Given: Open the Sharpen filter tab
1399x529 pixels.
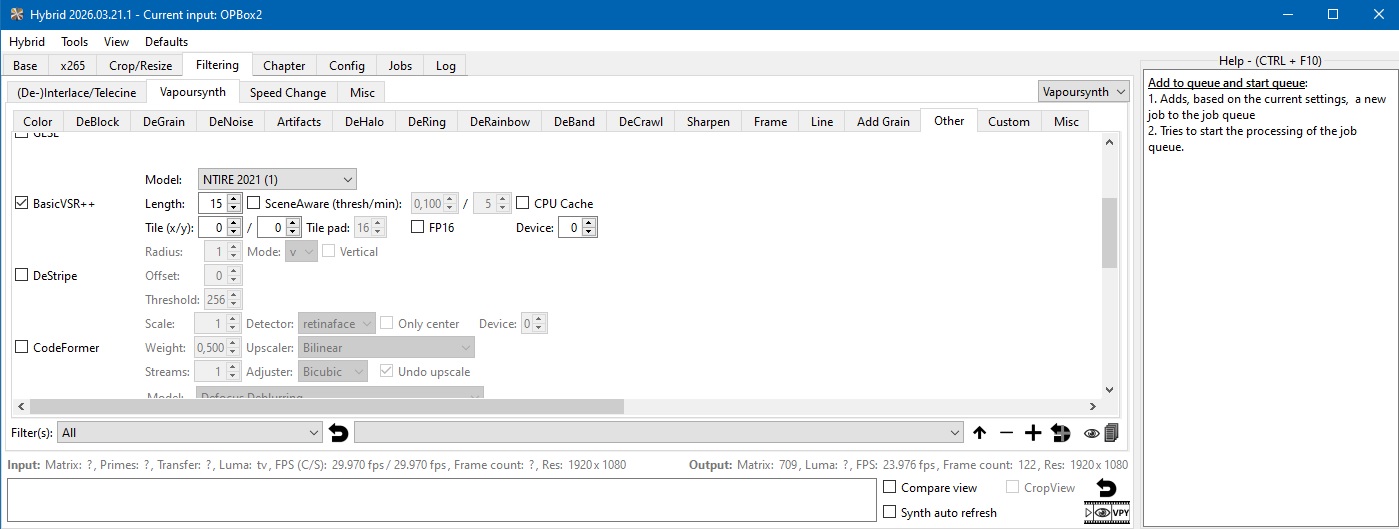Looking at the screenshot, I should click(707, 122).
